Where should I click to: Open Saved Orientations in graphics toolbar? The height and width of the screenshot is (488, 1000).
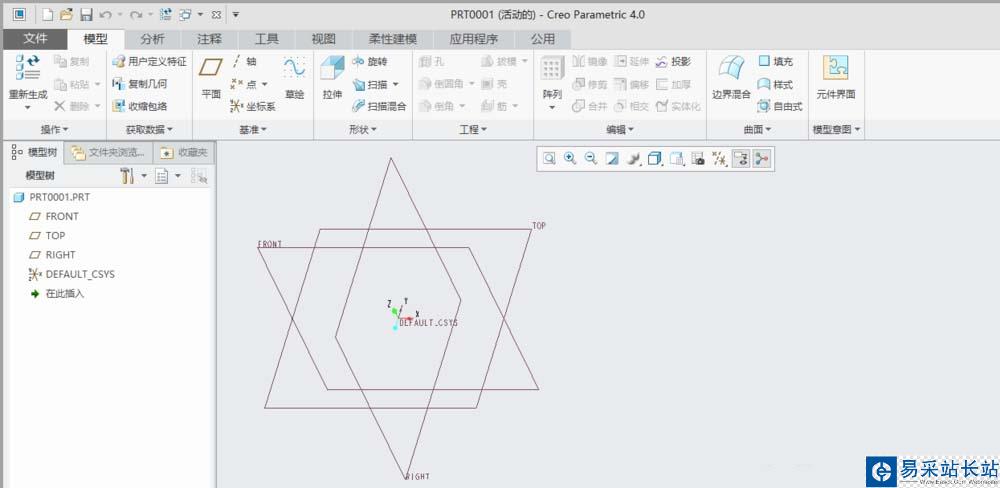coord(677,159)
